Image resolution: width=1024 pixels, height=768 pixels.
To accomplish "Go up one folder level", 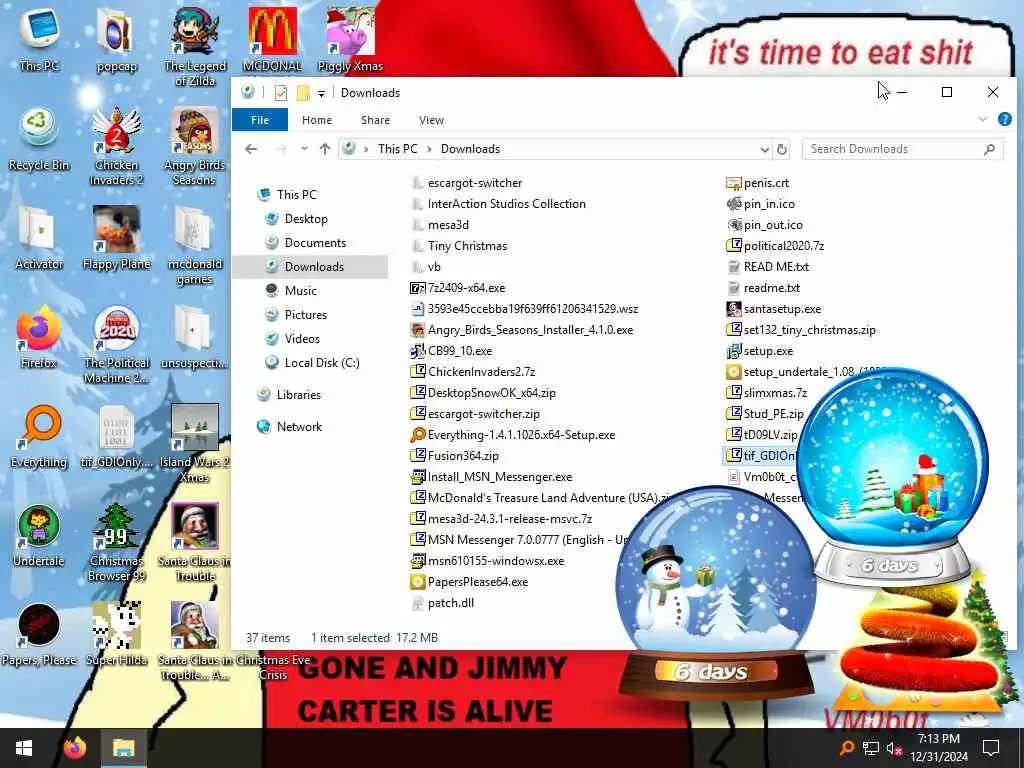I will click(x=325, y=149).
